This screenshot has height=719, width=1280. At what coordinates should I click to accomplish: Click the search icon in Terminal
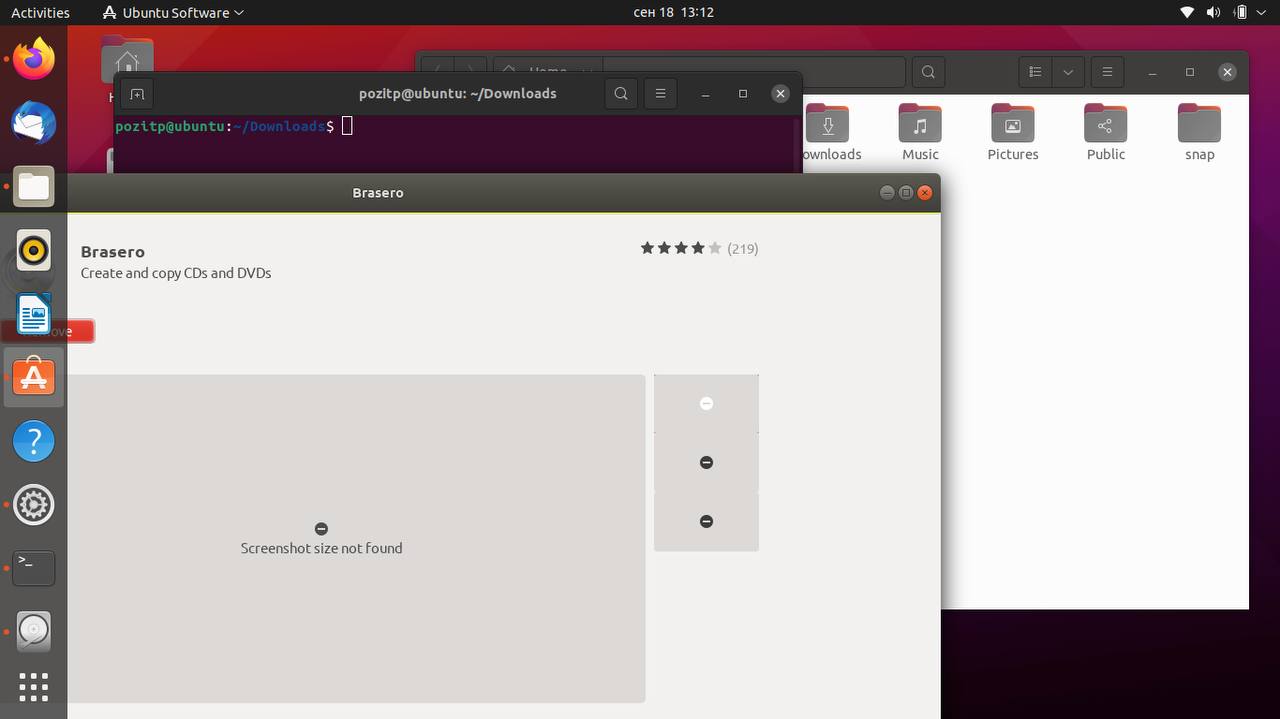coord(621,94)
